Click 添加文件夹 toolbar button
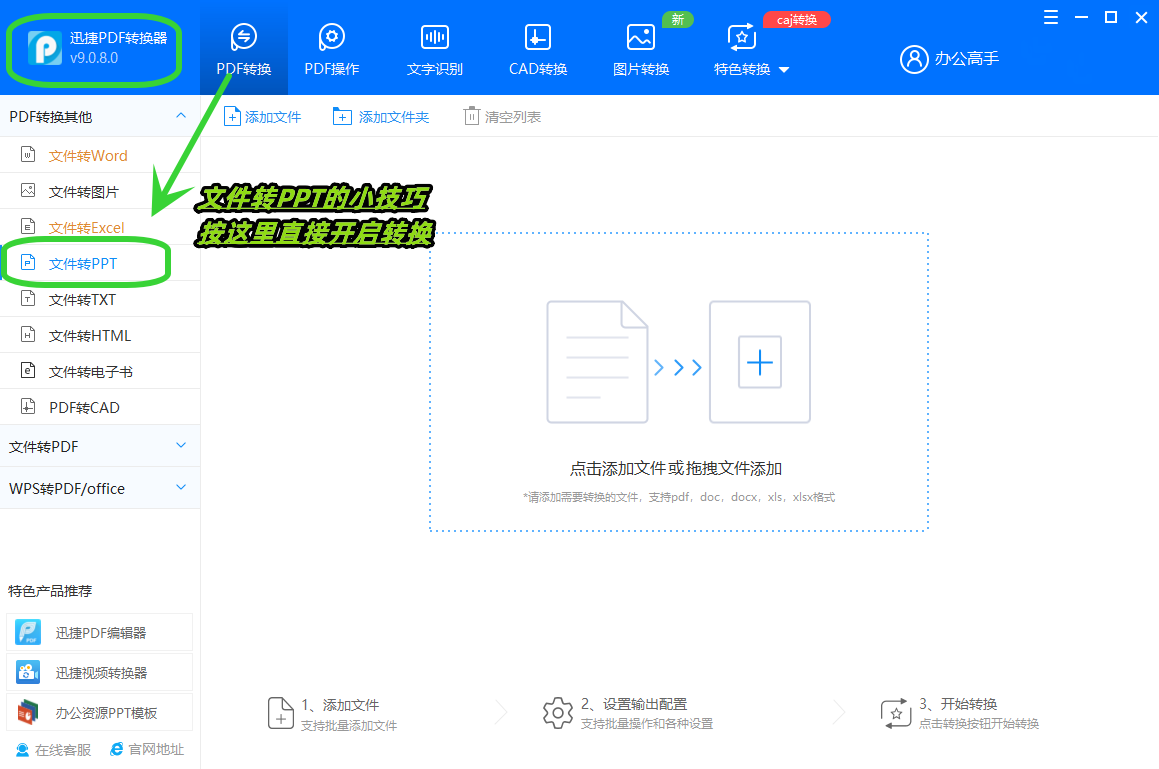The image size is (1159, 769). coord(381,117)
